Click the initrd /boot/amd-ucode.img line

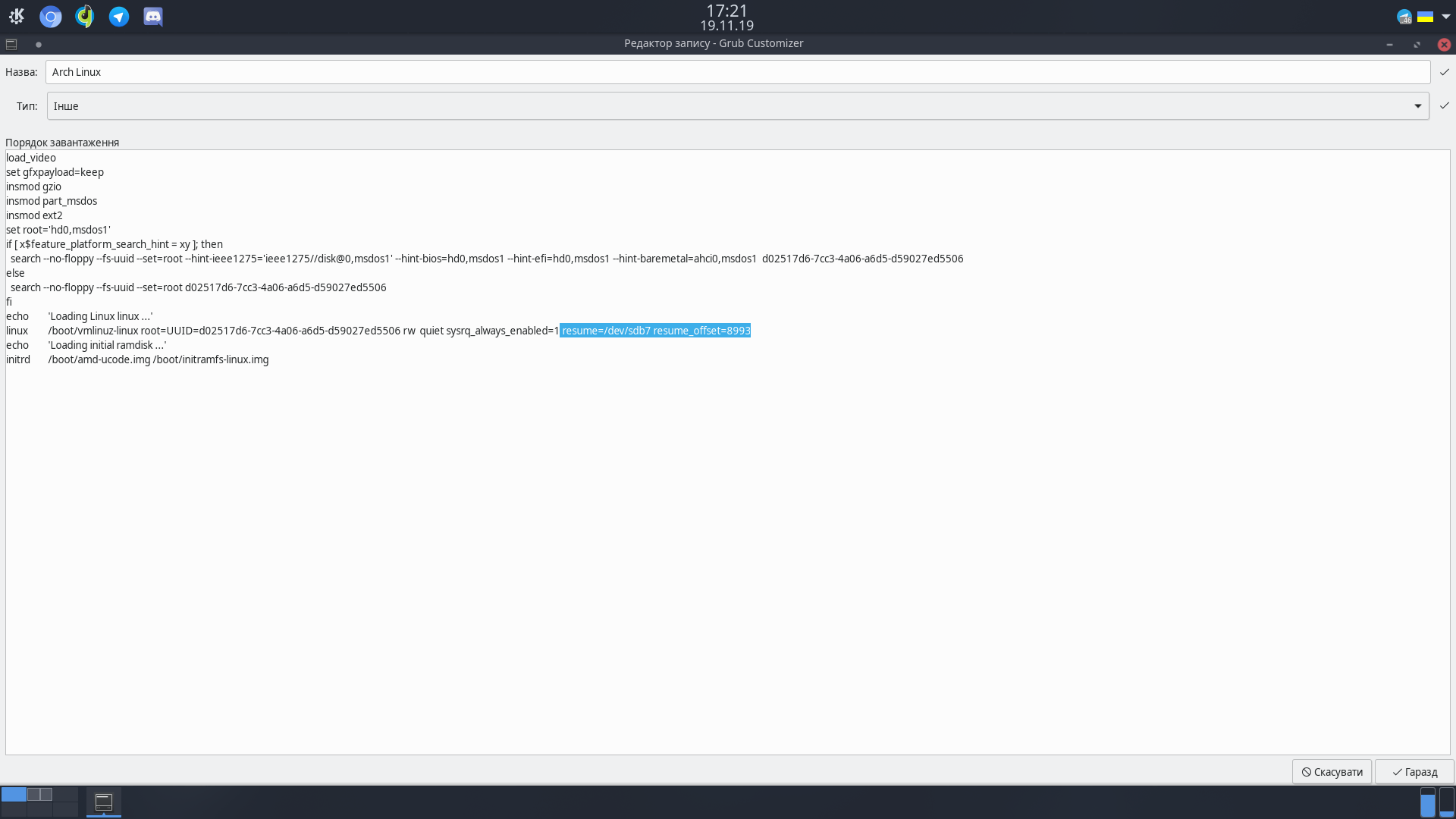137,359
